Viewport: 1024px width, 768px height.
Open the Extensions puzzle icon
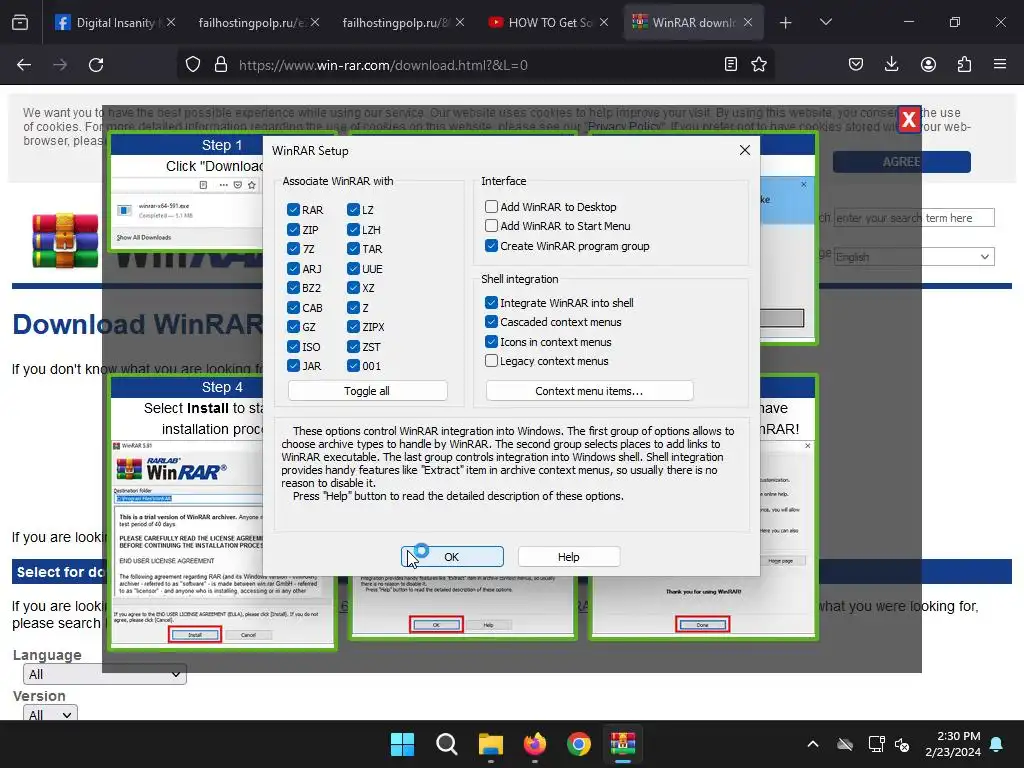pyautogui.click(x=964, y=65)
